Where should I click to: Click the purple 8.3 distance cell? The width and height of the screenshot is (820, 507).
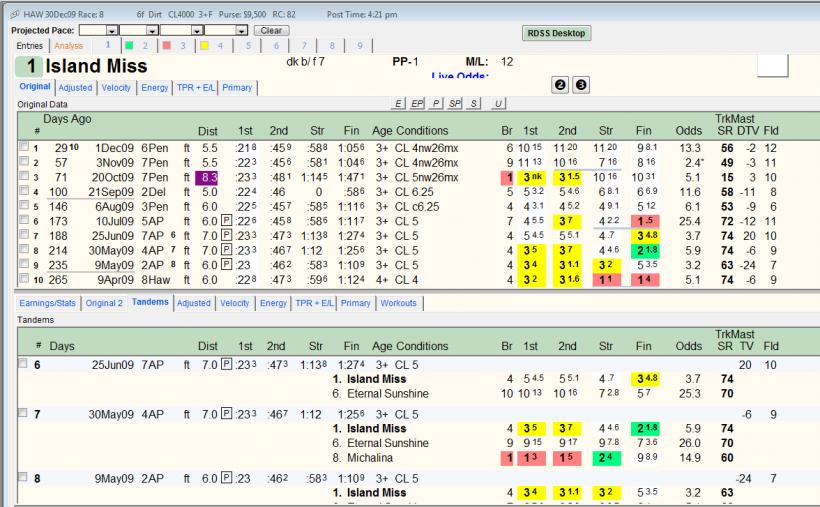tap(207, 177)
